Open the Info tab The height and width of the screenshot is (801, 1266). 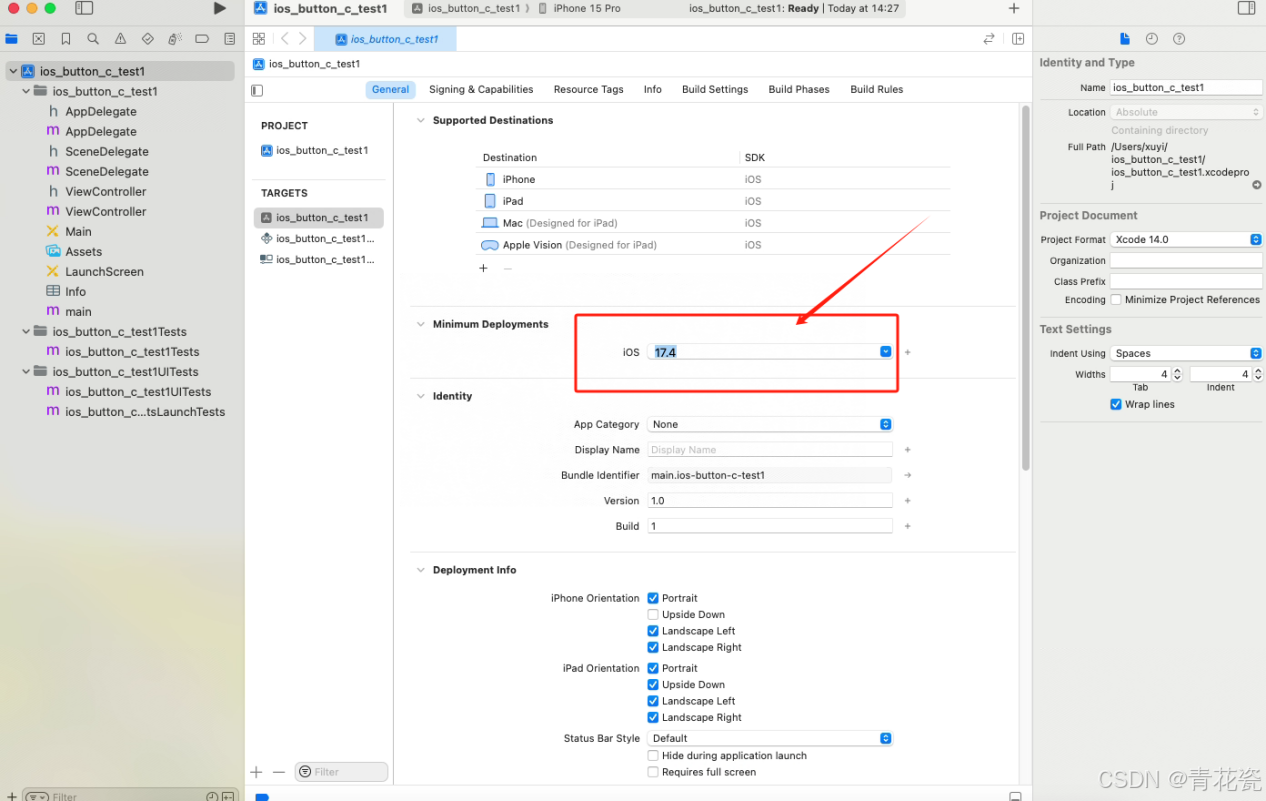(652, 89)
